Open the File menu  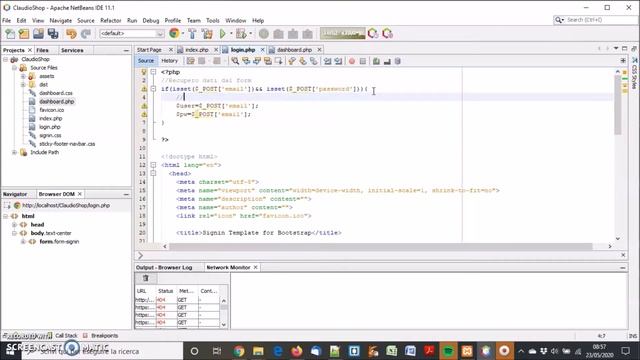[7, 20]
